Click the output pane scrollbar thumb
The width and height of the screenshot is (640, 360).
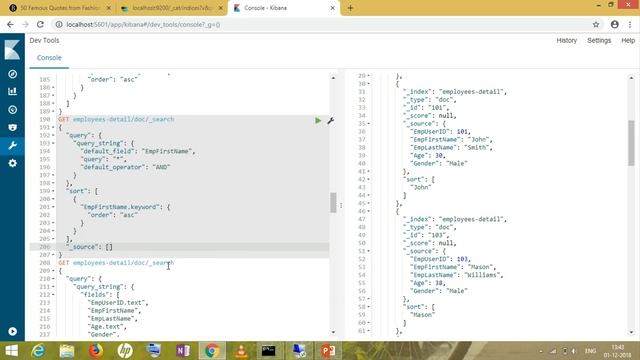(631, 143)
